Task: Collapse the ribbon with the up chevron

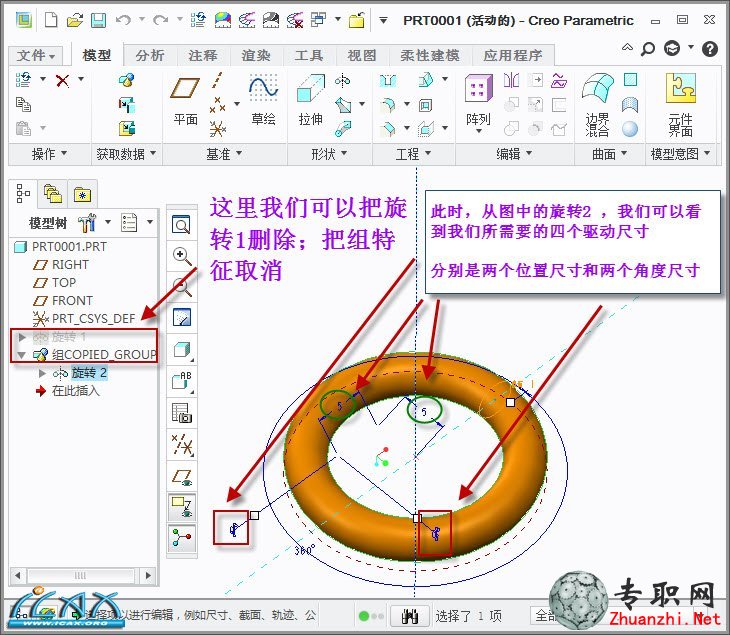Action: [x=627, y=47]
